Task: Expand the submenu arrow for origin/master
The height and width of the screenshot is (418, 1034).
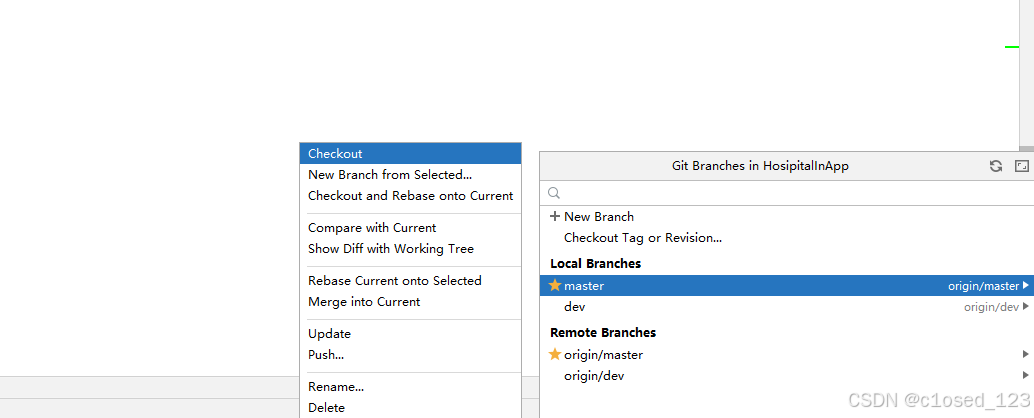Action: [1025, 355]
